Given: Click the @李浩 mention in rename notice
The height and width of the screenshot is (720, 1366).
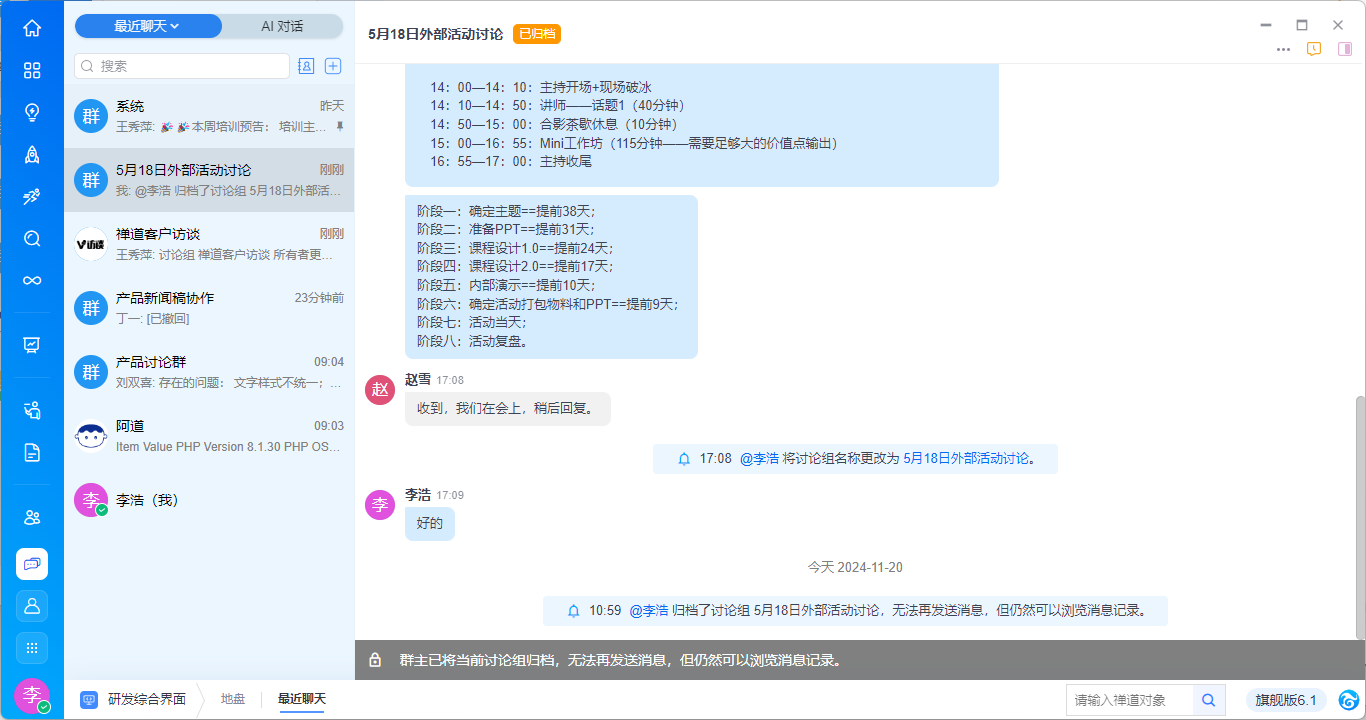Looking at the screenshot, I should [x=759, y=459].
